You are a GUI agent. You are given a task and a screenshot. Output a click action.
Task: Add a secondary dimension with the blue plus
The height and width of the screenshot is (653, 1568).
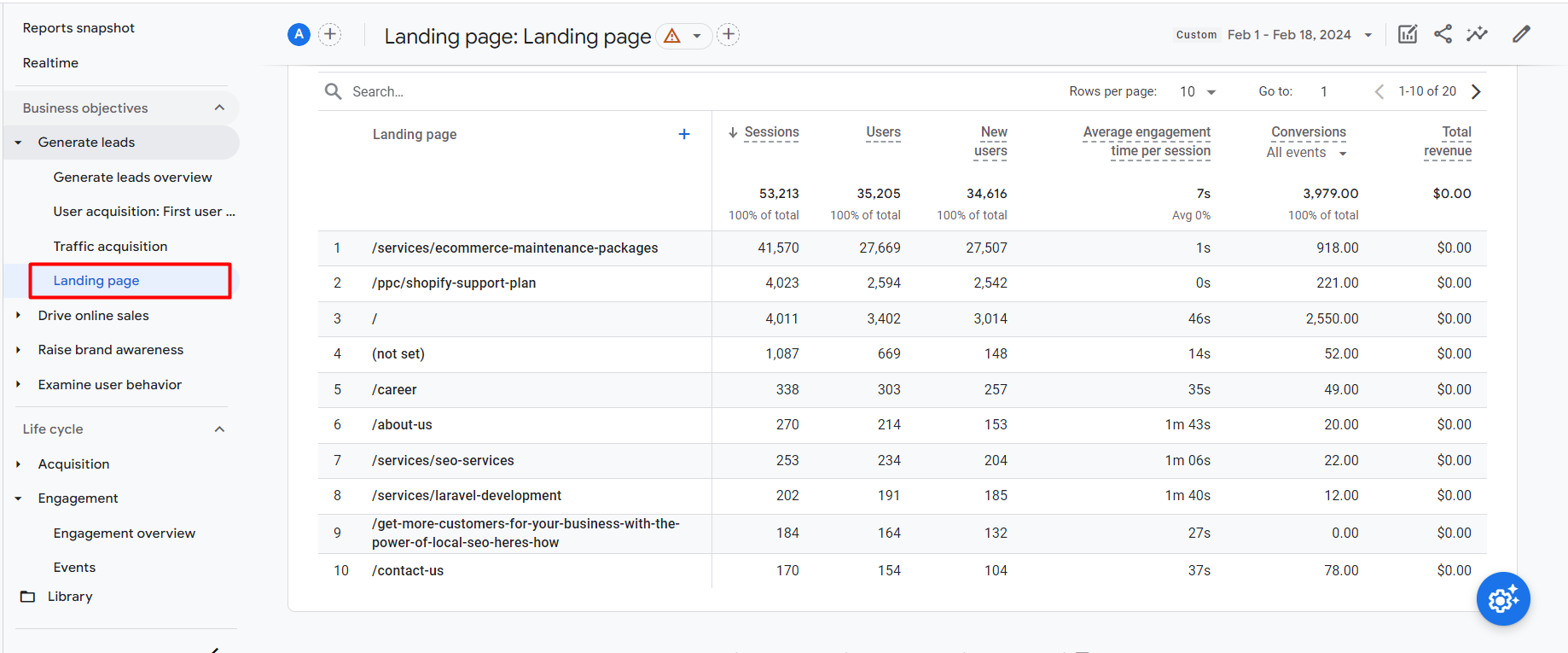point(683,134)
